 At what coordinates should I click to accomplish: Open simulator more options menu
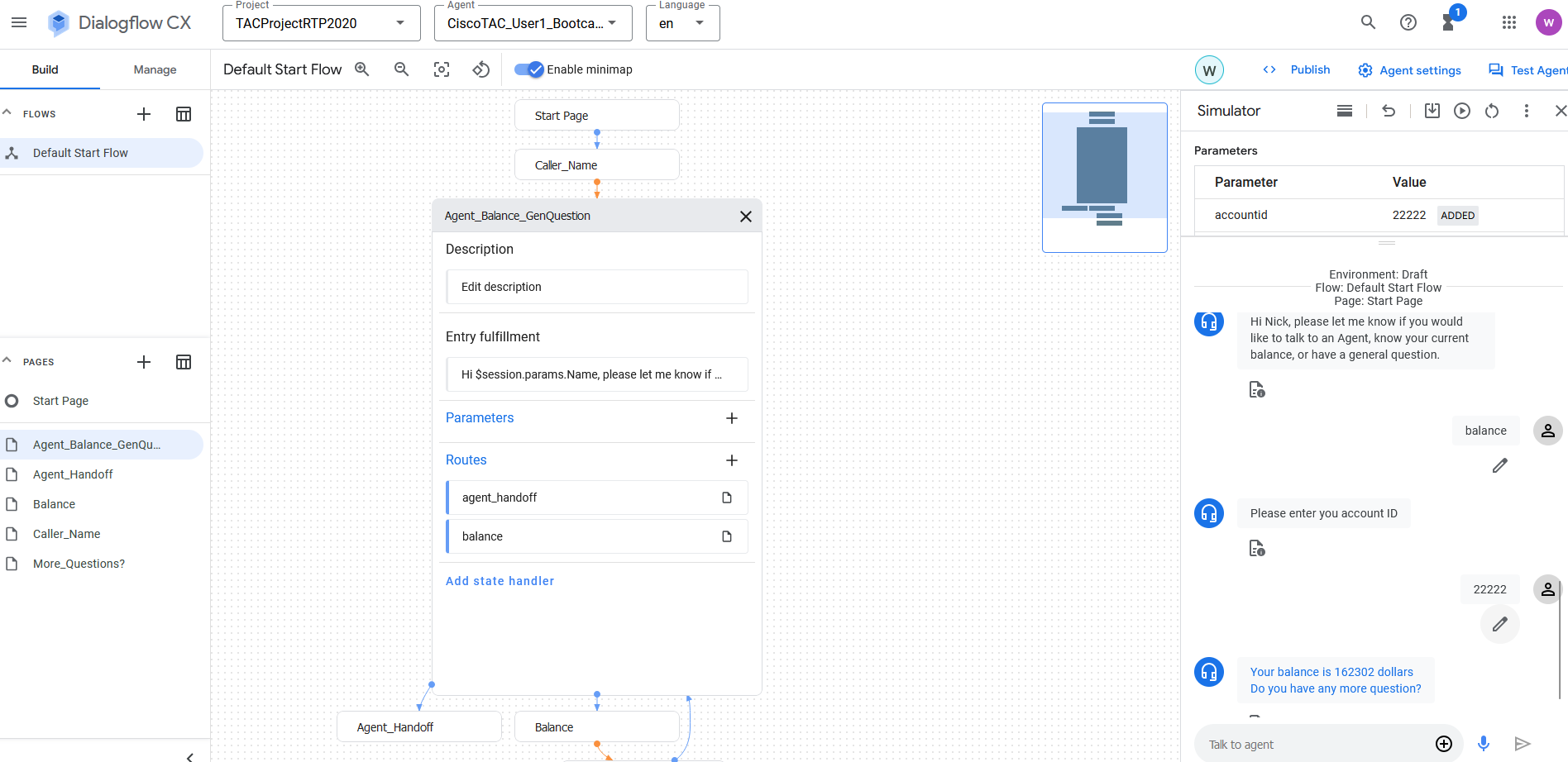pos(1527,111)
